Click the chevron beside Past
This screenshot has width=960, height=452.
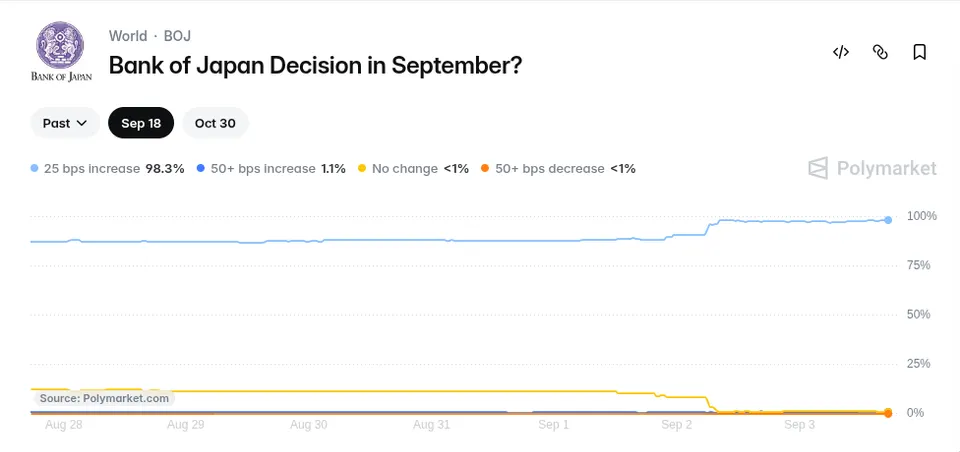coord(81,124)
